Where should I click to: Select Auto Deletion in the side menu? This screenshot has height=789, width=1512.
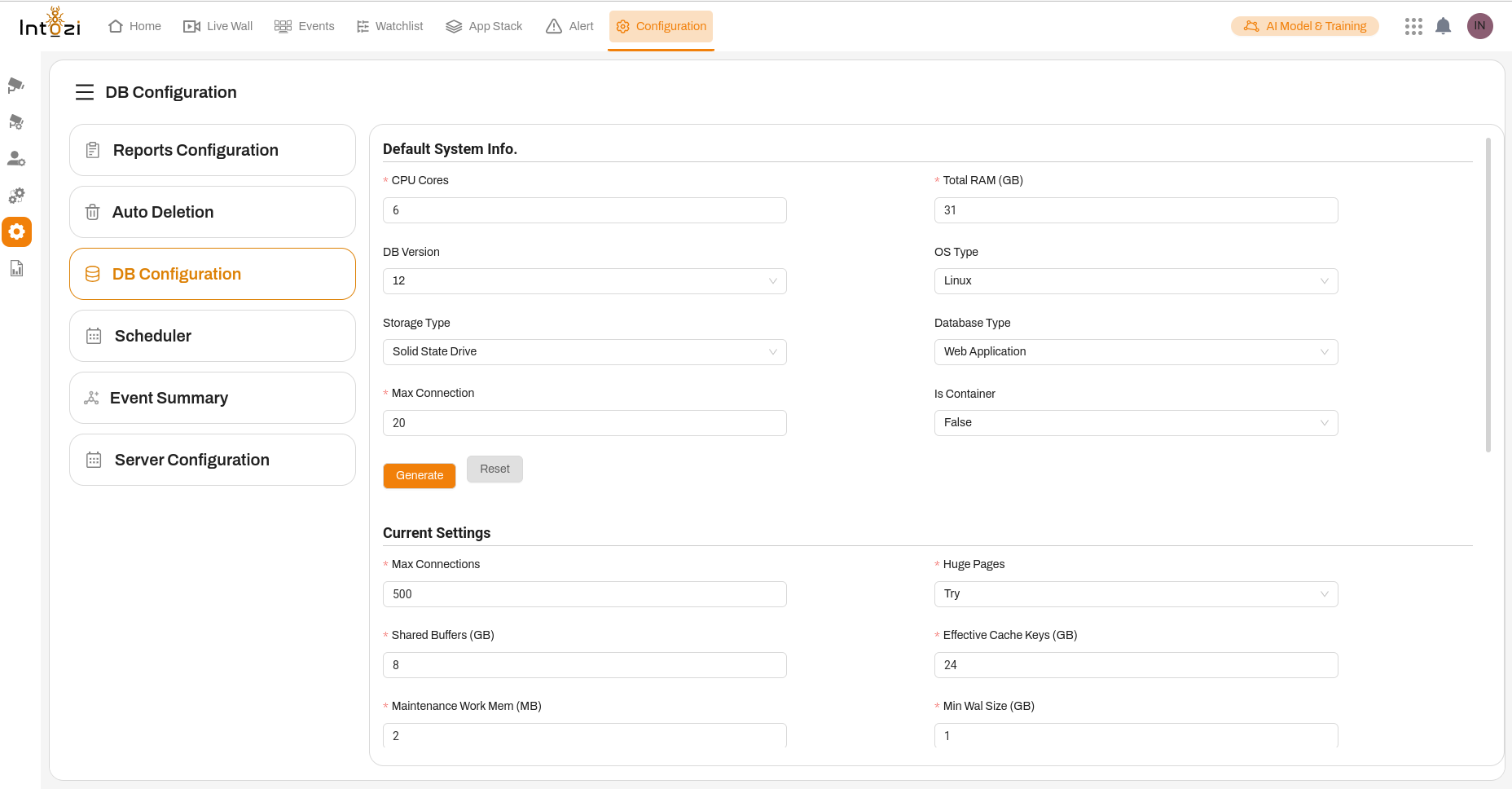213,212
